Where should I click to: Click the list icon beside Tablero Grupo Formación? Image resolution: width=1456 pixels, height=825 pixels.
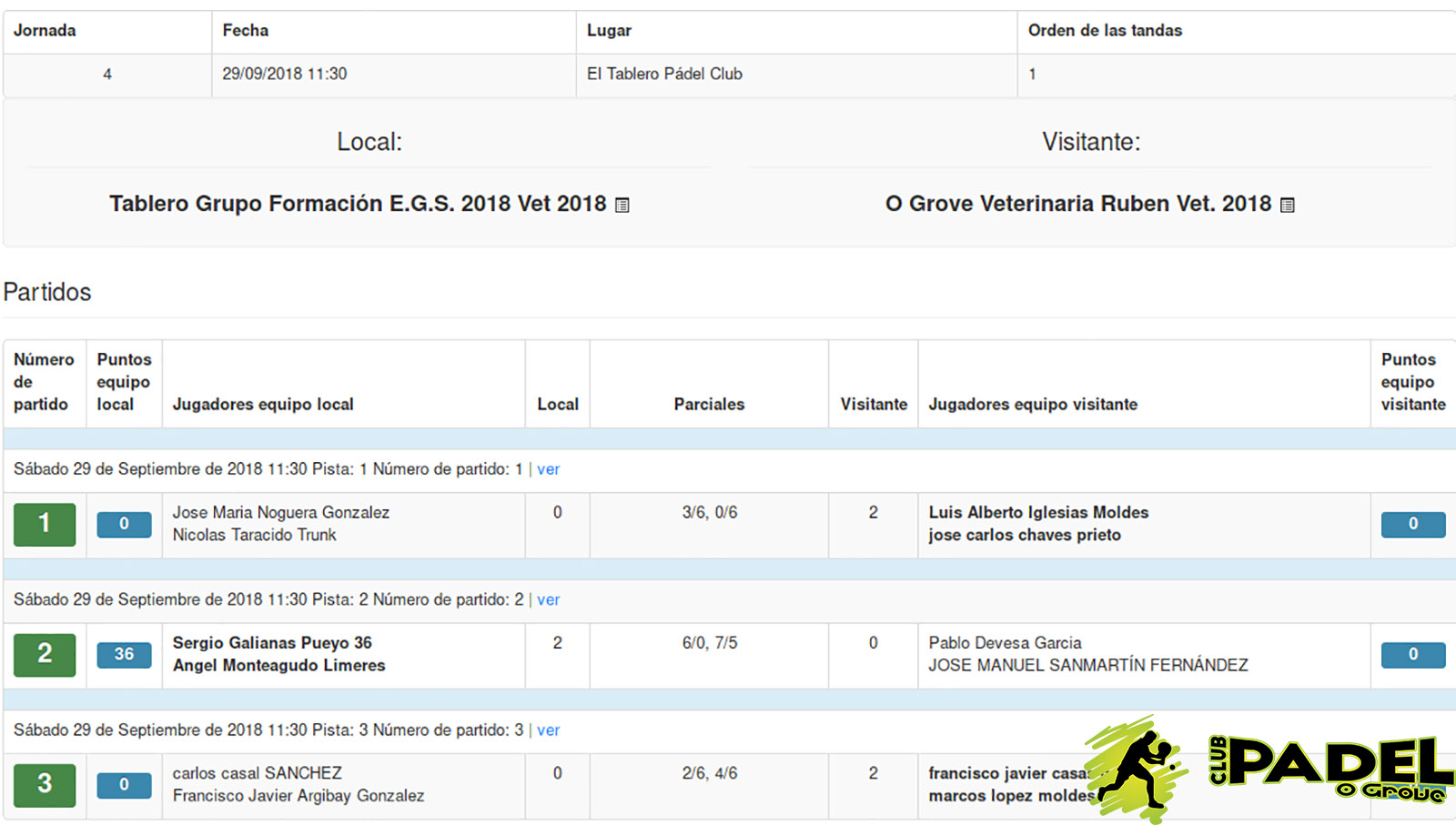pyautogui.click(x=622, y=206)
